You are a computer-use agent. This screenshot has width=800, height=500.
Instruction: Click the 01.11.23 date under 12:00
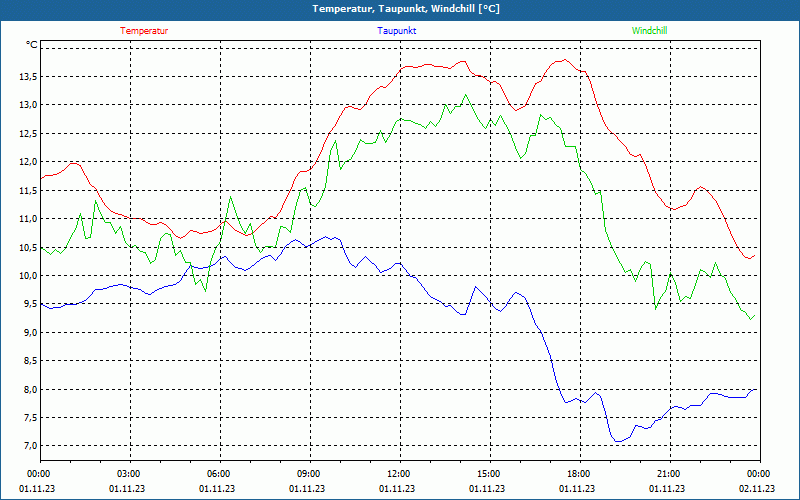397,488
